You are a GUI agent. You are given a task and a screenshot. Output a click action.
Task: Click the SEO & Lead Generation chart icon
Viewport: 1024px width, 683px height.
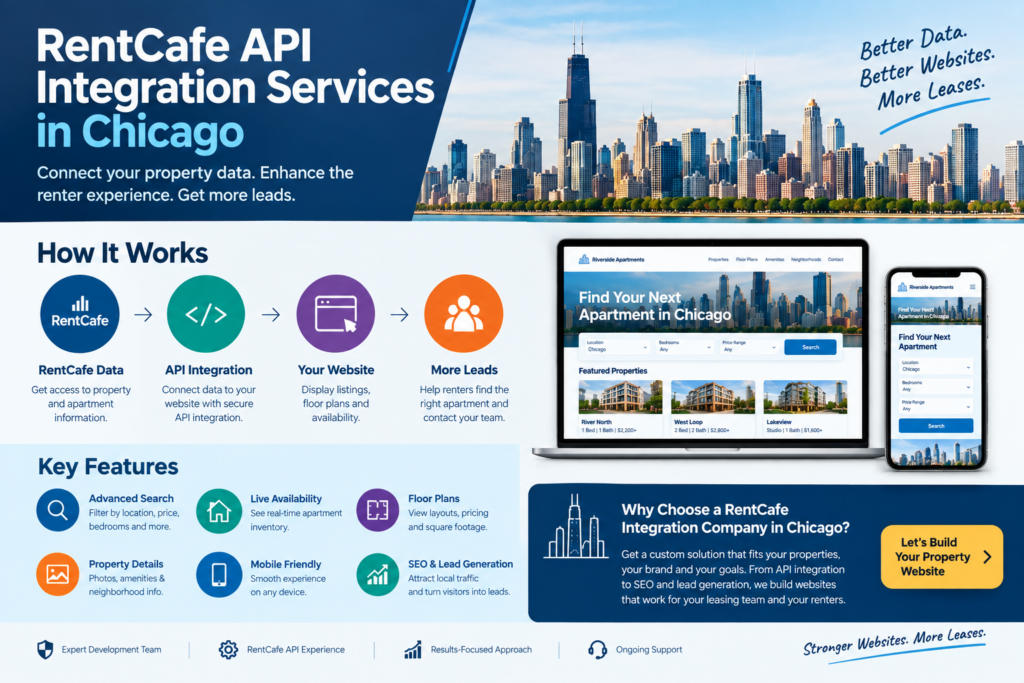click(x=377, y=575)
